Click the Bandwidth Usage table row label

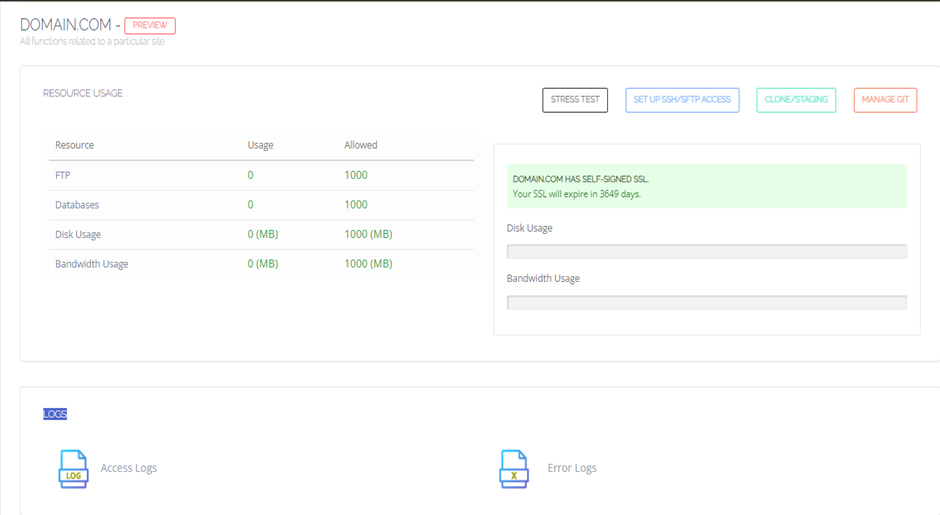(92, 264)
